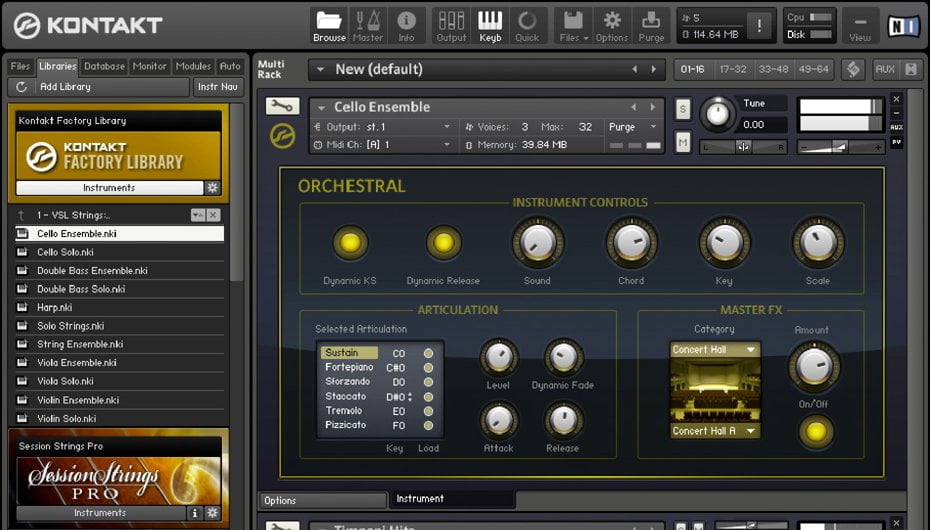Mute the Cello Ensemble instrument
This screenshot has width=930, height=530.
[x=683, y=142]
